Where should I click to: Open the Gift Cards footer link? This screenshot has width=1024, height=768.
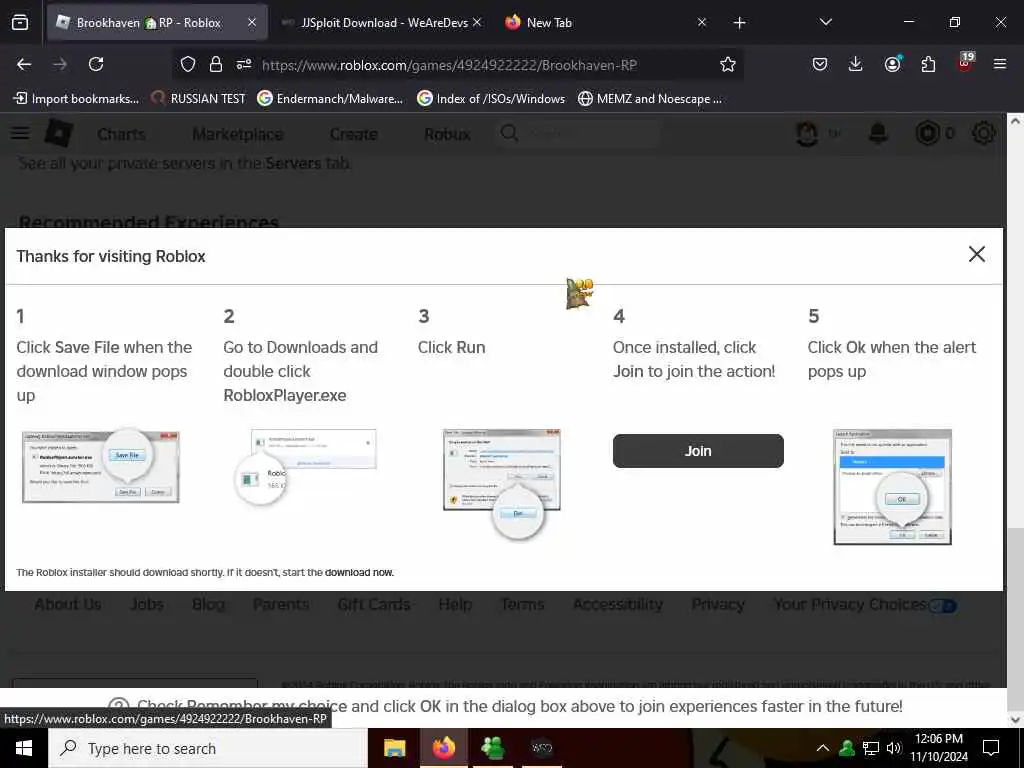(x=374, y=605)
